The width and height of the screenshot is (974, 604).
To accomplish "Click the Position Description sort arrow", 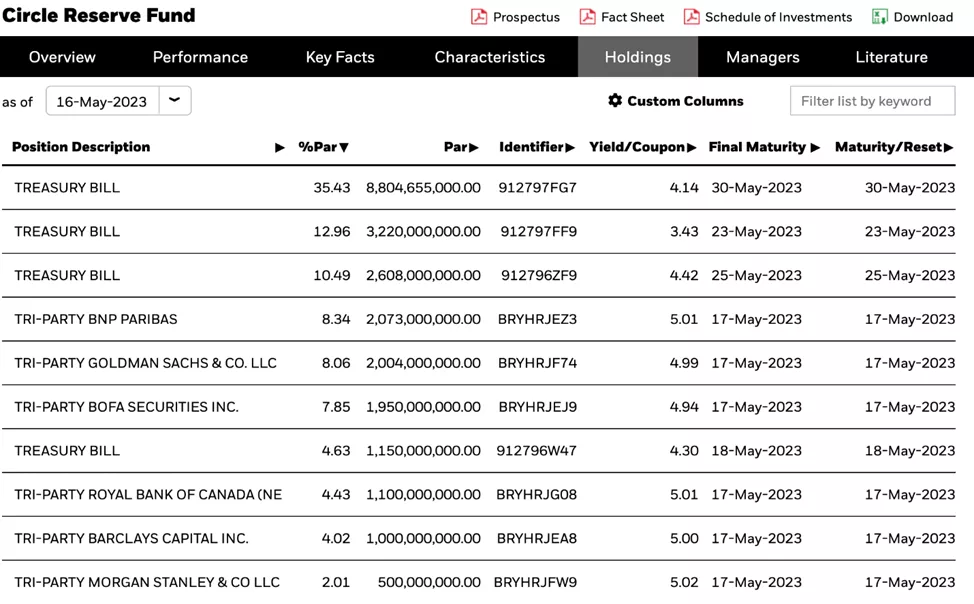I will 280,148.
